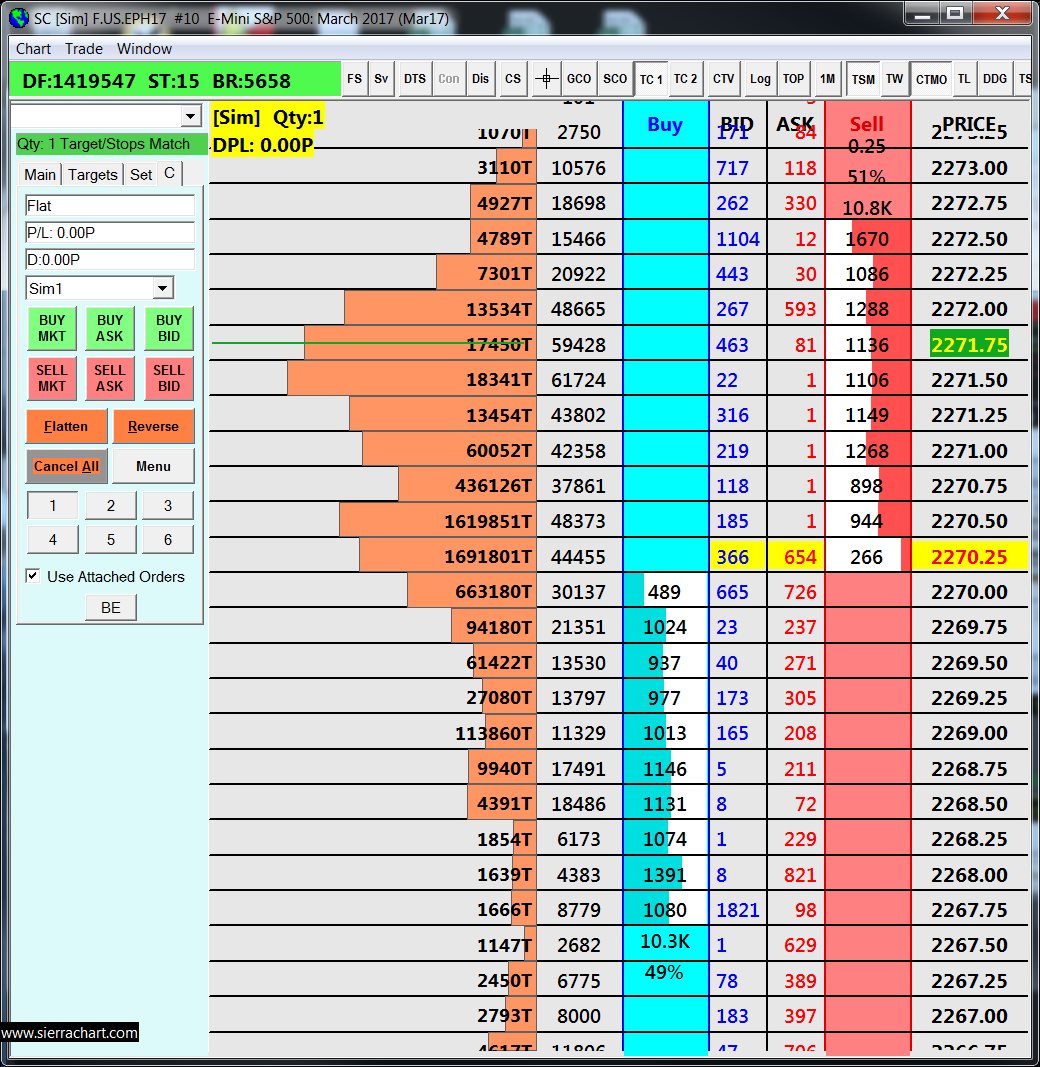This screenshot has width=1040, height=1067.
Task: Click the P/L: 0.00P field
Action: [110, 233]
